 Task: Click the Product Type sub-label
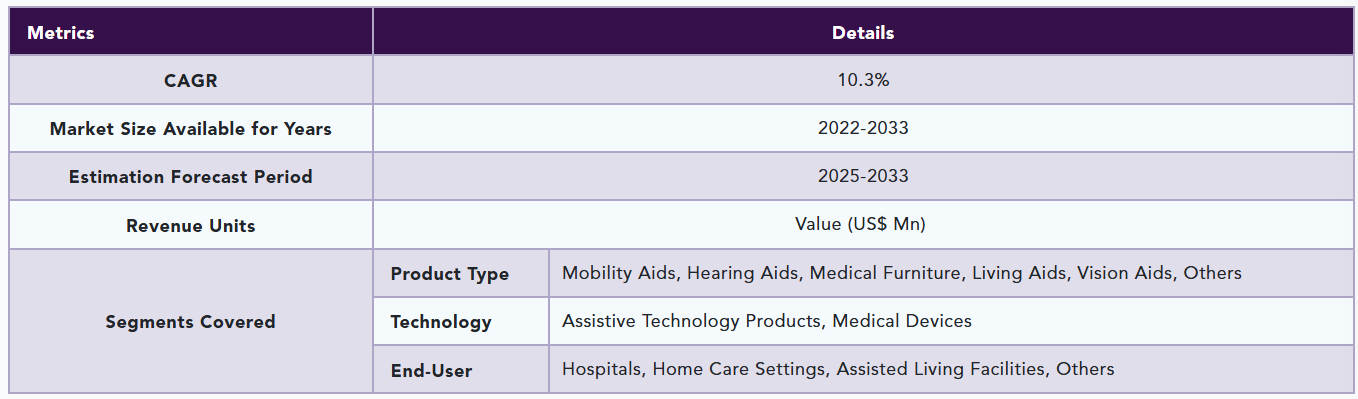pos(450,273)
